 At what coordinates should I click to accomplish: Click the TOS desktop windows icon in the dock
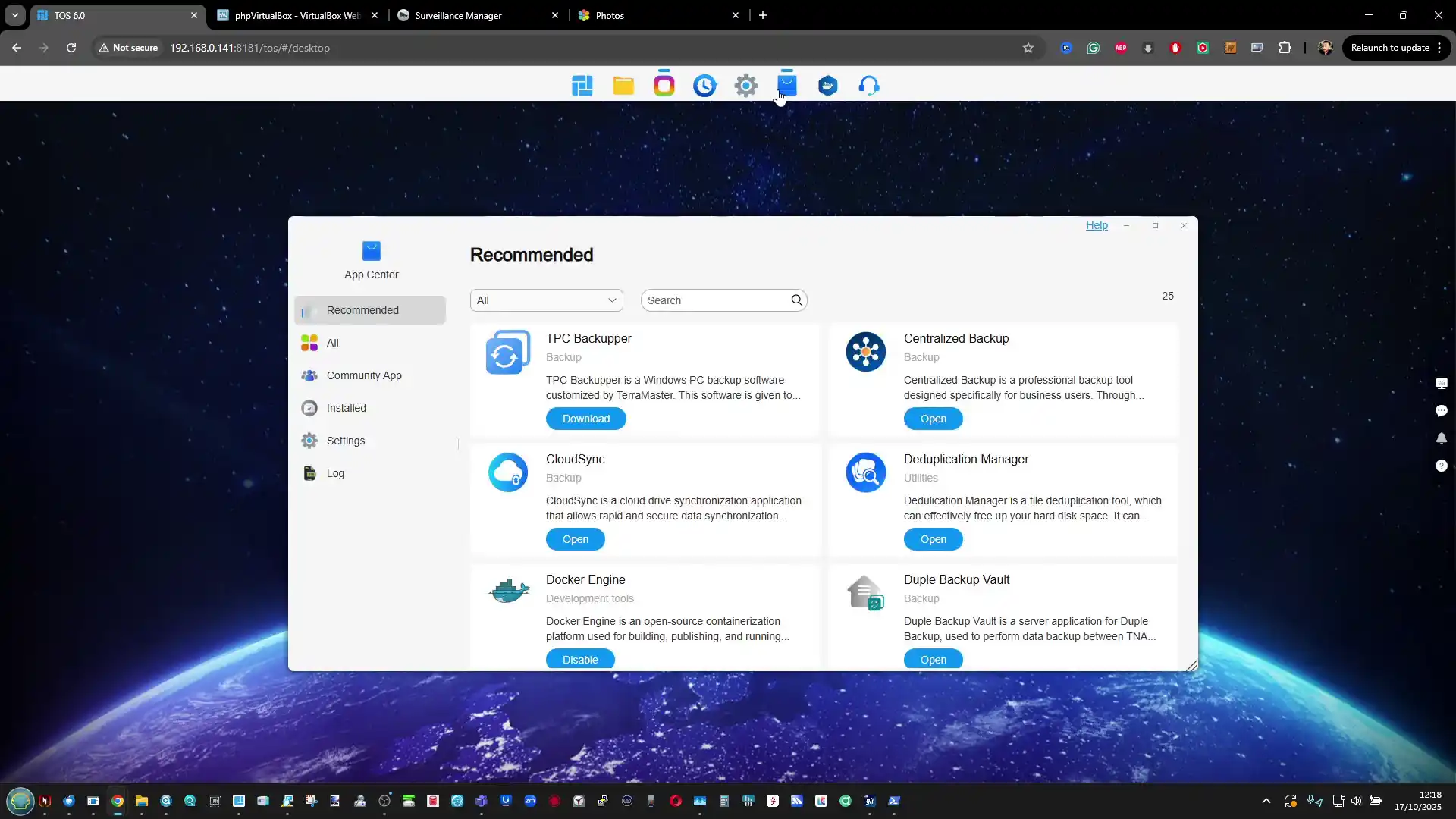(582, 86)
